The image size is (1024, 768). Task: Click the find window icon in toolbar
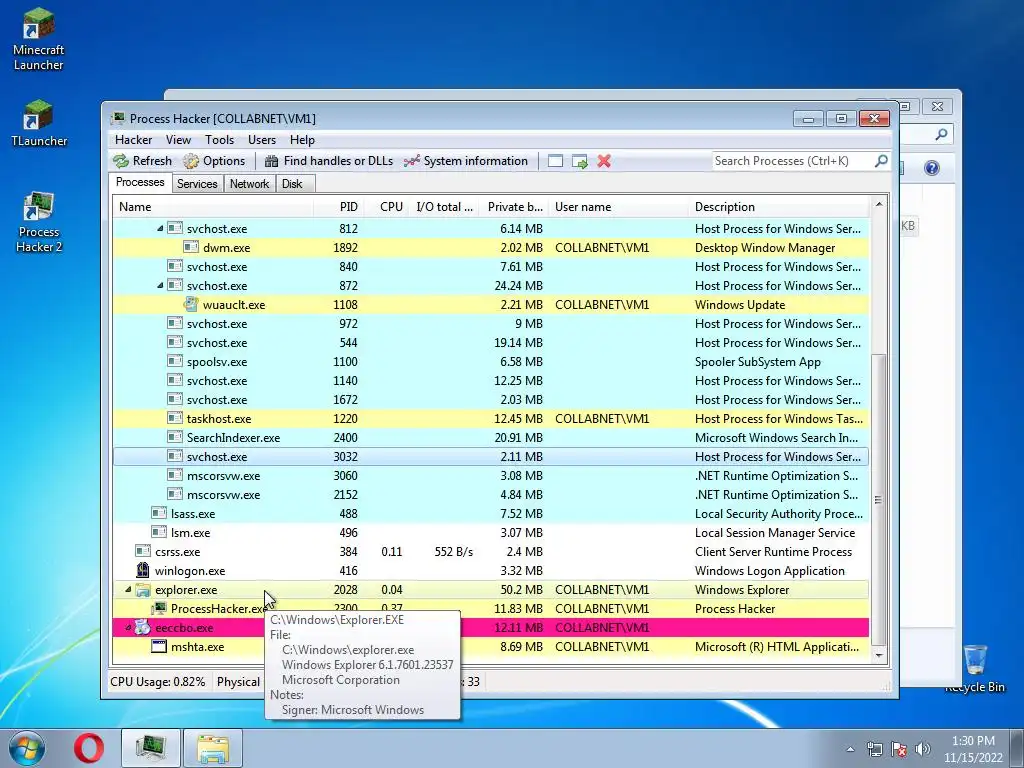[555, 161]
